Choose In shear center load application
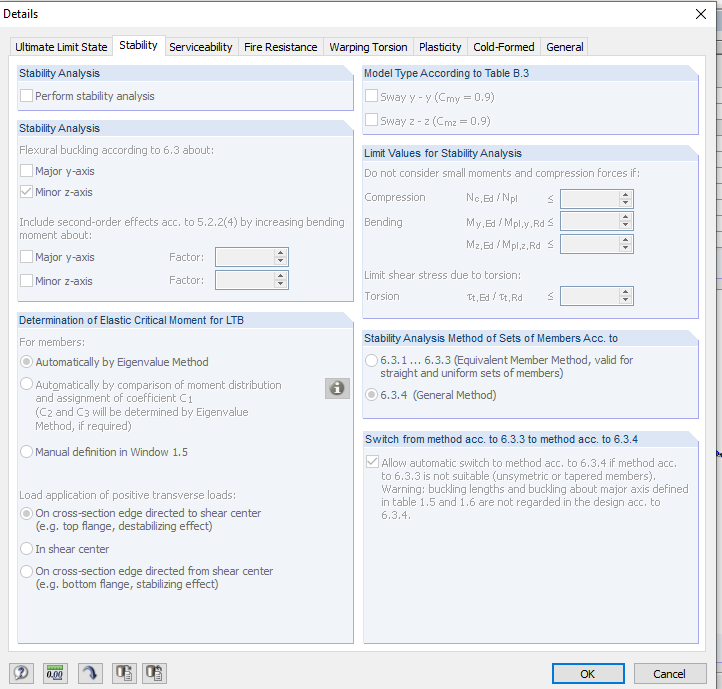This screenshot has width=722, height=689. tap(27, 549)
